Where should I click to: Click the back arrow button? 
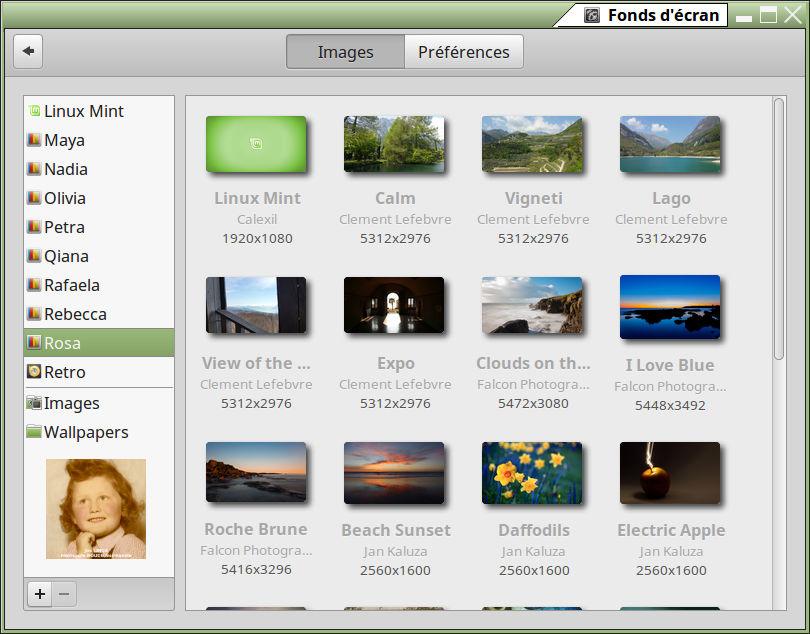[28, 51]
